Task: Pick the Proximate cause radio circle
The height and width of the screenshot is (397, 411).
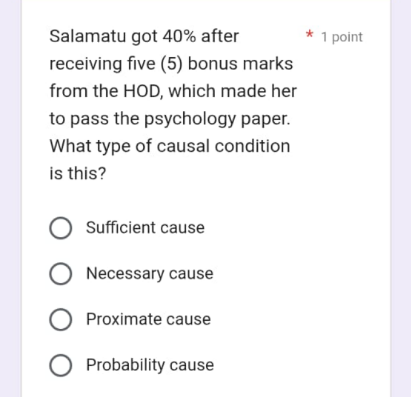Action: click(60, 319)
